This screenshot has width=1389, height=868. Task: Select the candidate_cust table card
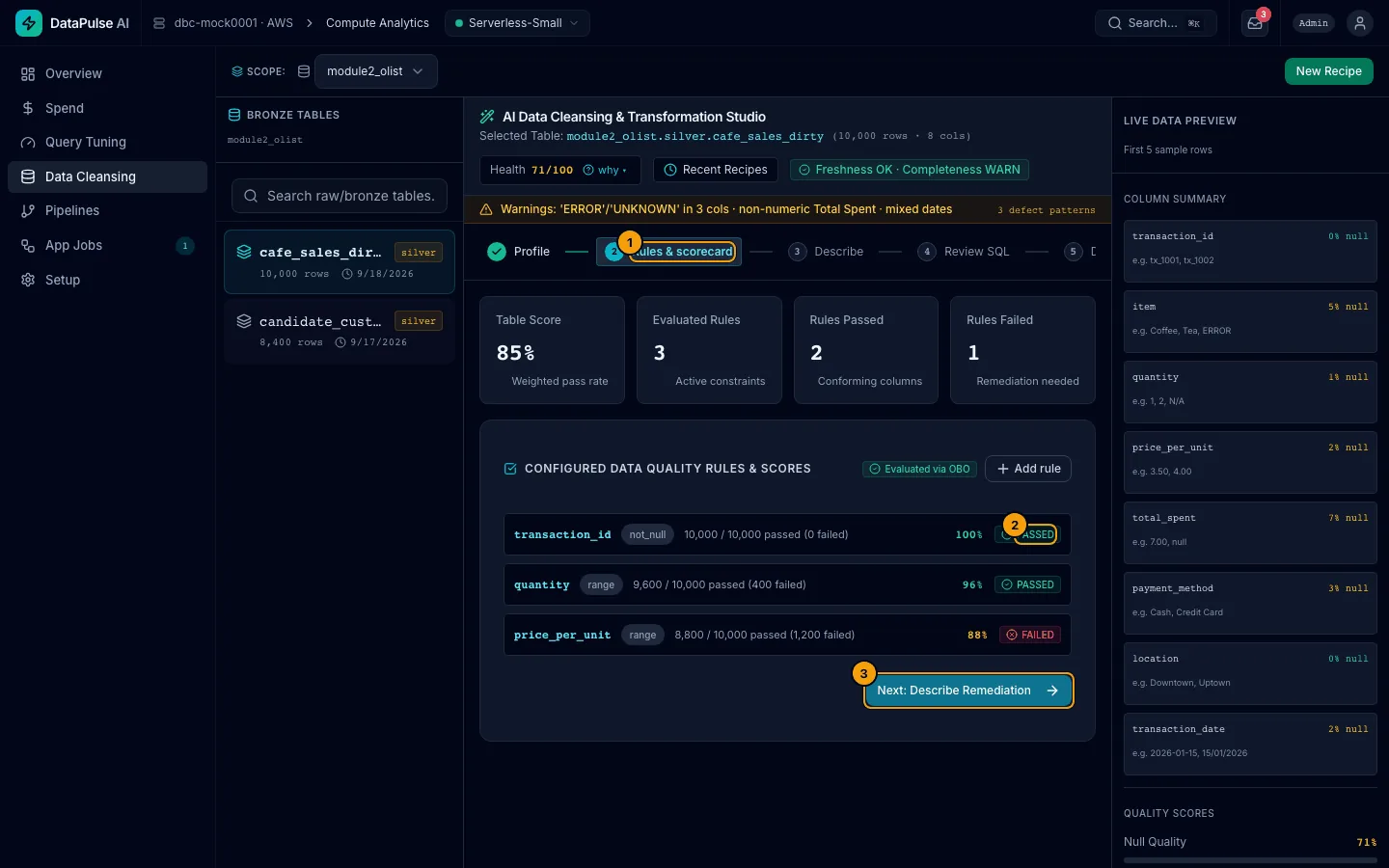(340, 331)
